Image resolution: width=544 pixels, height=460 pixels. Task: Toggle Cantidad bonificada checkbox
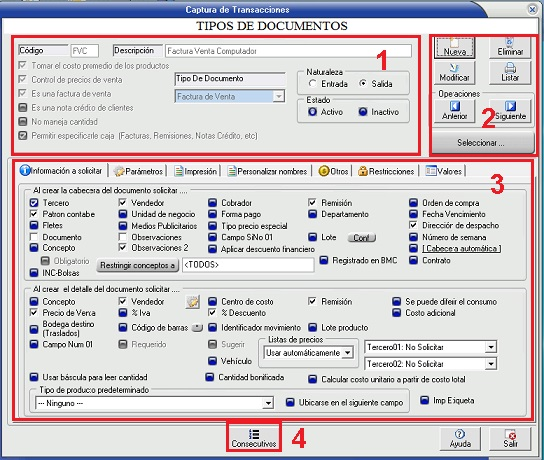[x=210, y=377]
